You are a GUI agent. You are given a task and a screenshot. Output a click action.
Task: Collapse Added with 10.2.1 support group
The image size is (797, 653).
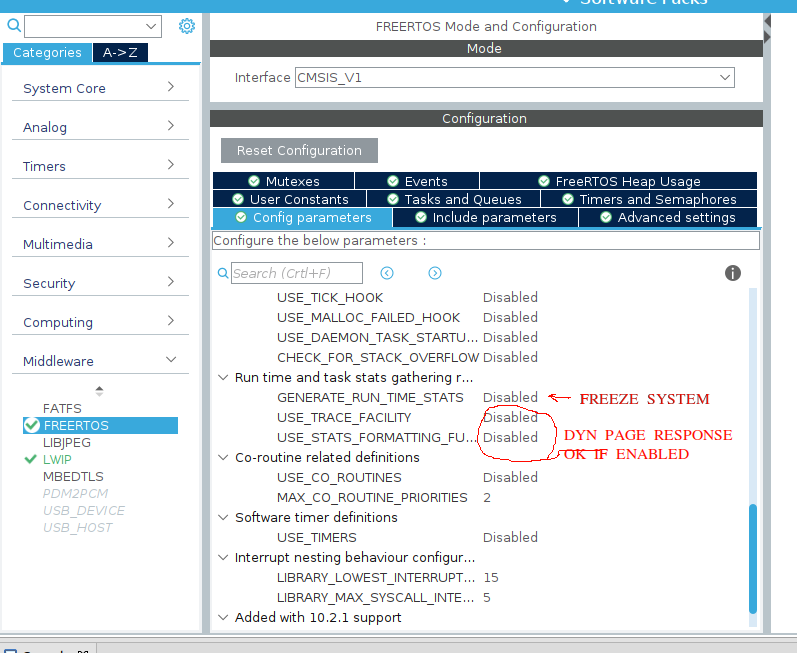click(223, 617)
